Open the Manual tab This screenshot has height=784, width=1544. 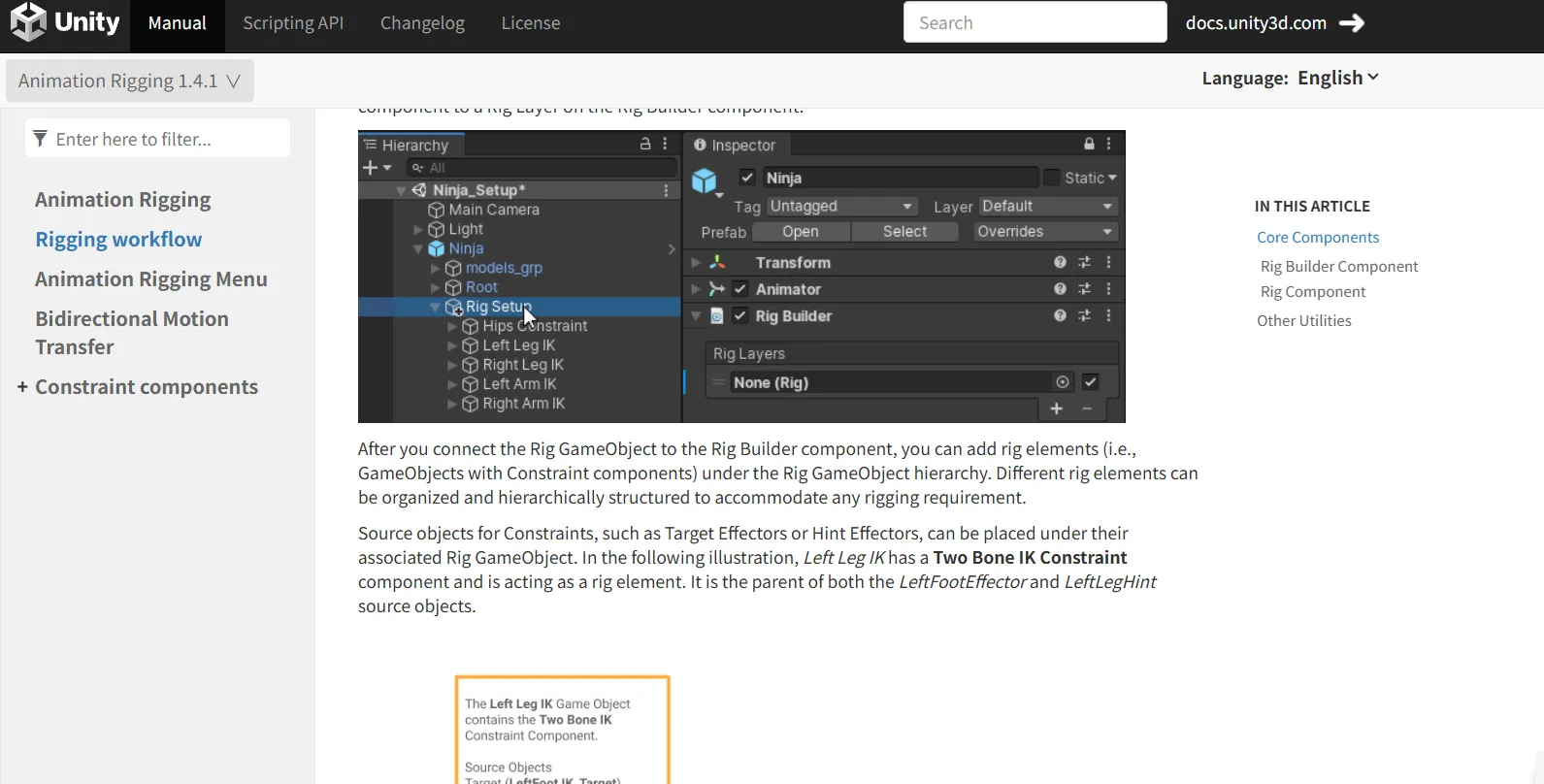177,23
